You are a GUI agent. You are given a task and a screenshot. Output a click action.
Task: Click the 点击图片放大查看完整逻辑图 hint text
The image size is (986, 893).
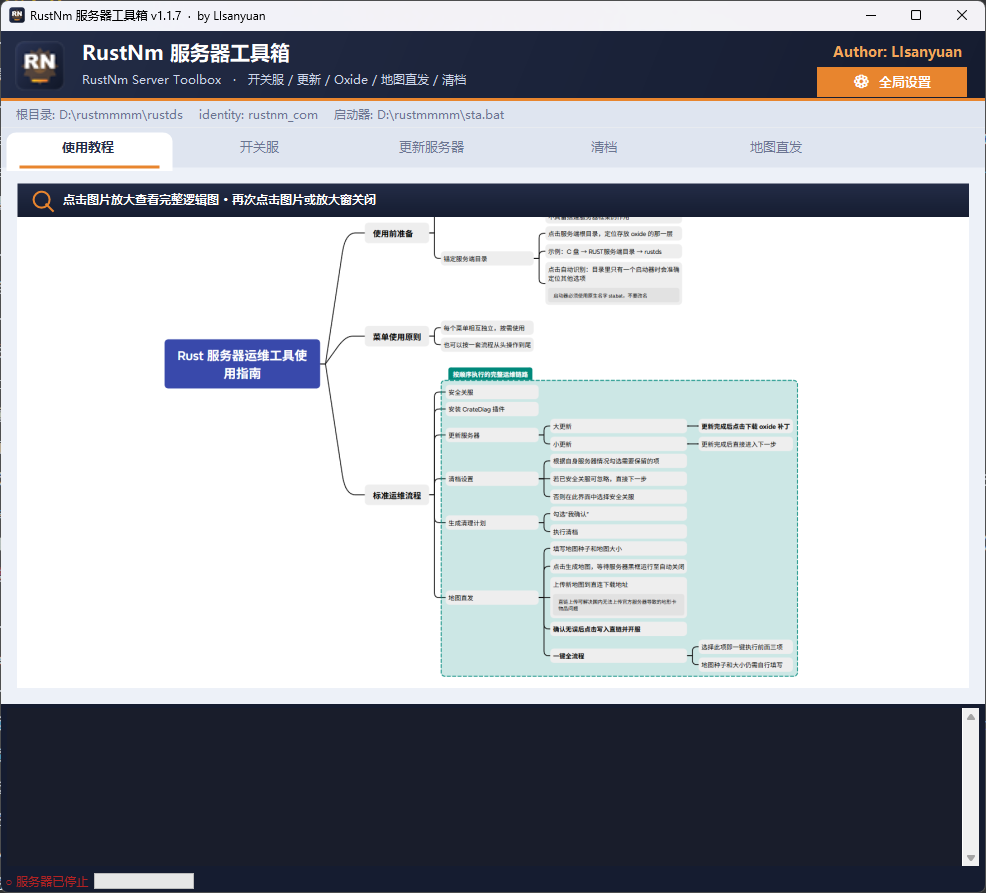click(219, 200)
